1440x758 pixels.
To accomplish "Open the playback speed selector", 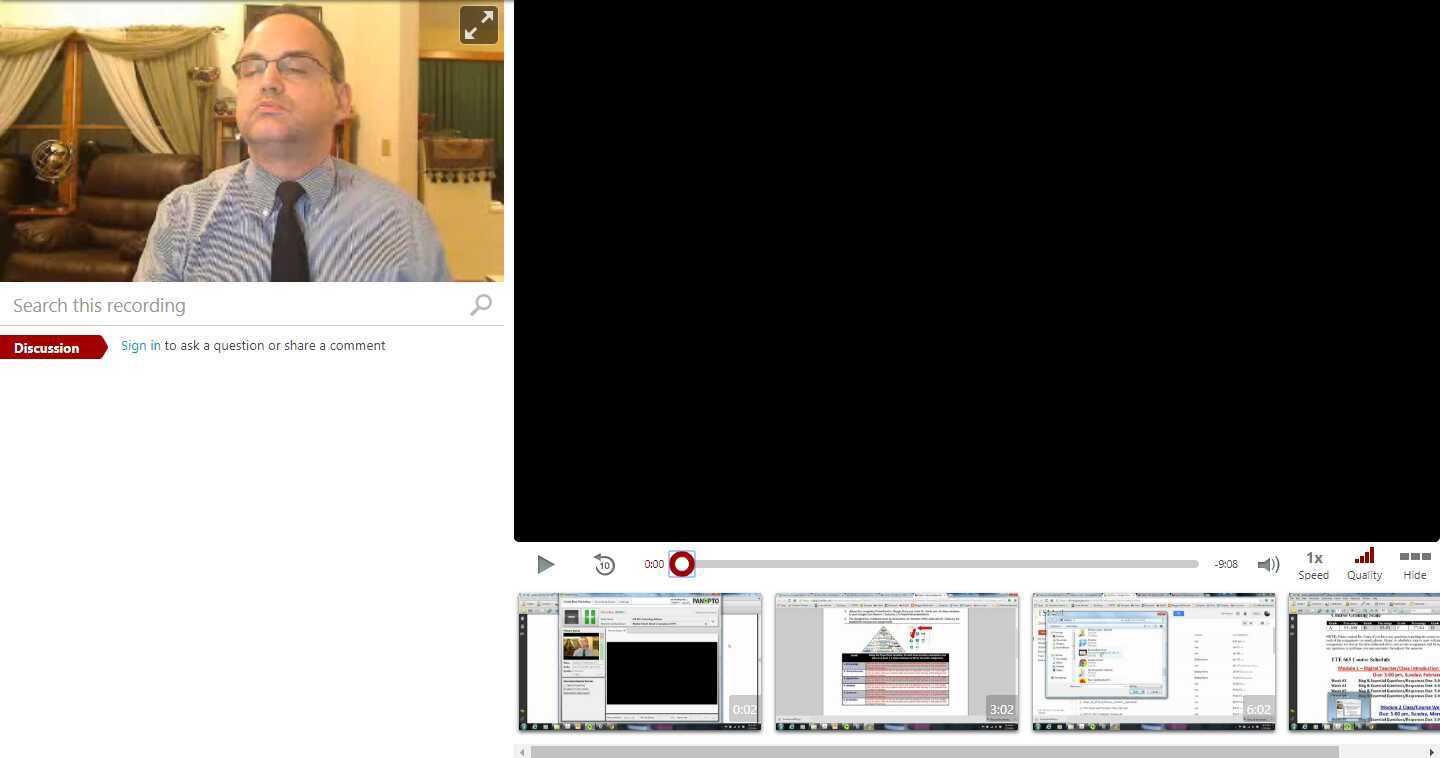I will [x=1313, y=563].
